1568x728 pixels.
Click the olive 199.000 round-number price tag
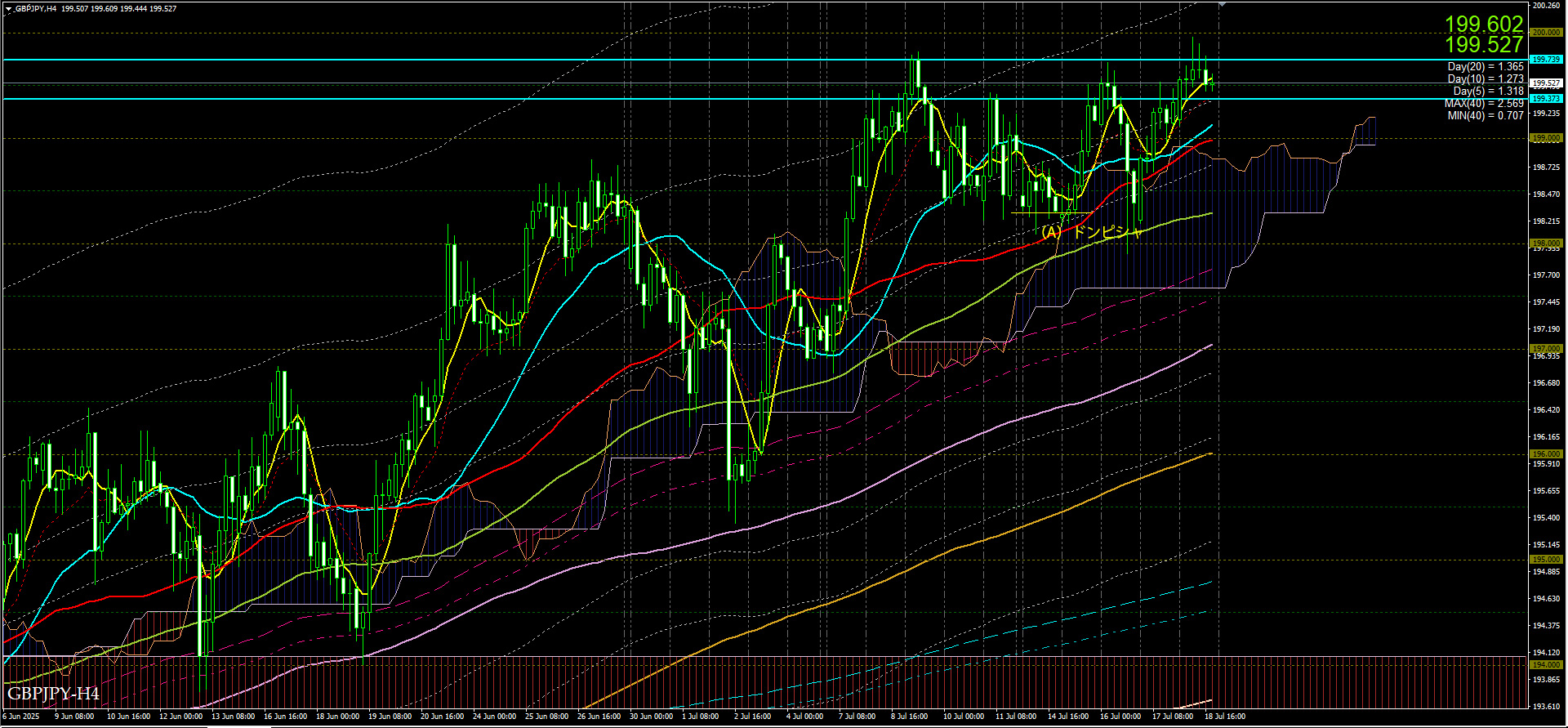[1545, 138]
